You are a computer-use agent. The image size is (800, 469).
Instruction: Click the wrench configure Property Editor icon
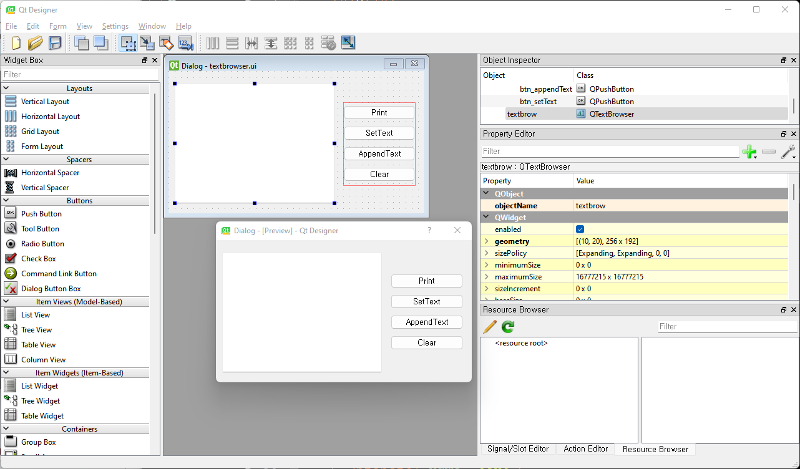[788, 152]
